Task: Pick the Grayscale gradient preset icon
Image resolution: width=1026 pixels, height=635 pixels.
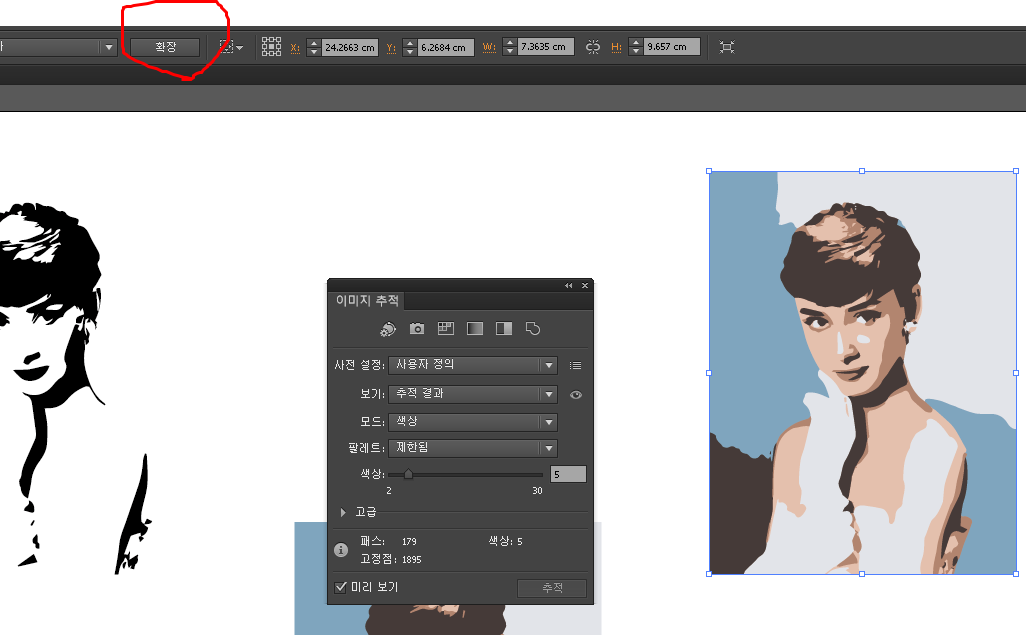Action: click(x=475, y=329)
